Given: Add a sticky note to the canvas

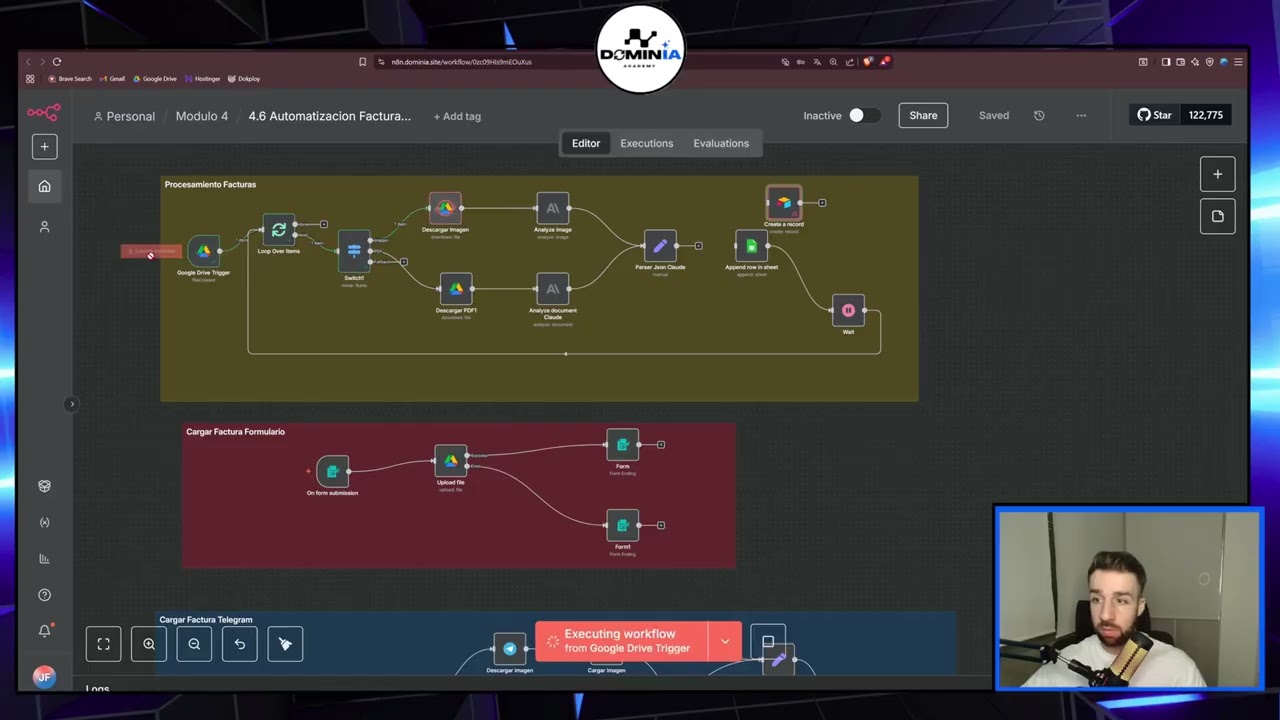Looking at the screenshot, I should pyautogui.click(x=1217, y=216).
